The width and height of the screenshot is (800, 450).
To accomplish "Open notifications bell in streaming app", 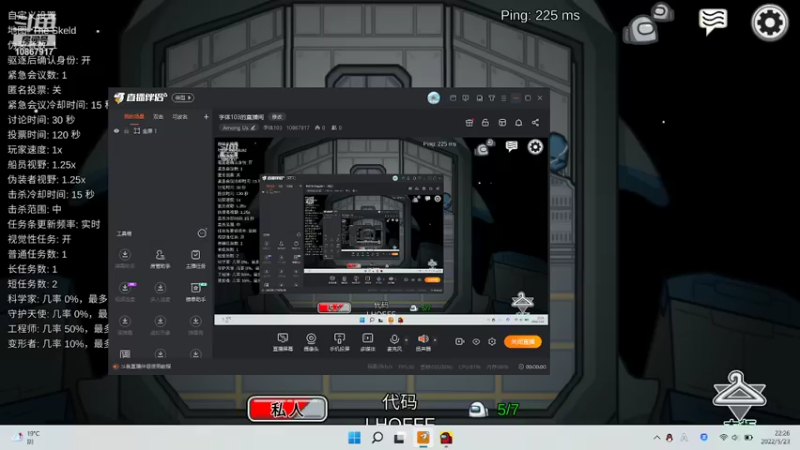I will tap(518, 122).
